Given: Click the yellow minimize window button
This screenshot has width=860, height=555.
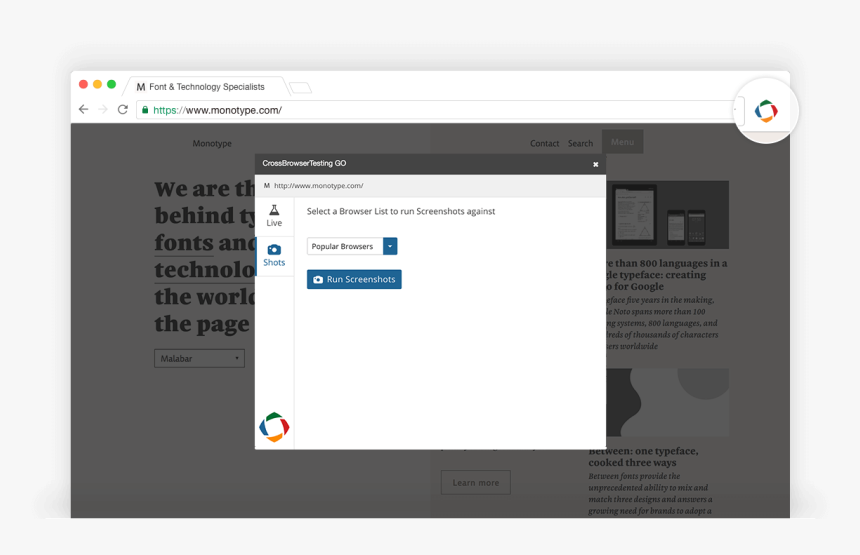Looking at the screenshot, I should 97,84.
